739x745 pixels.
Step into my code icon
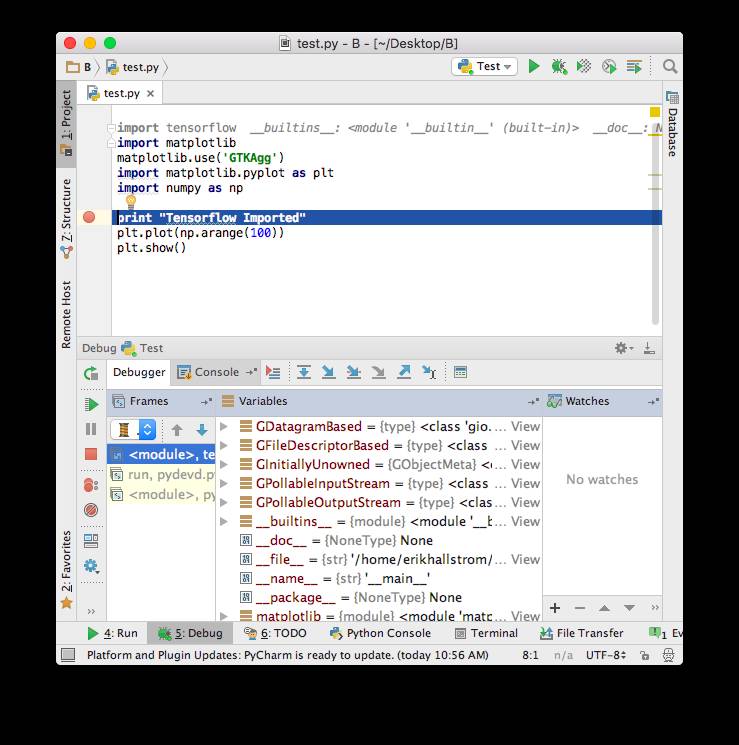click(354, 372)
